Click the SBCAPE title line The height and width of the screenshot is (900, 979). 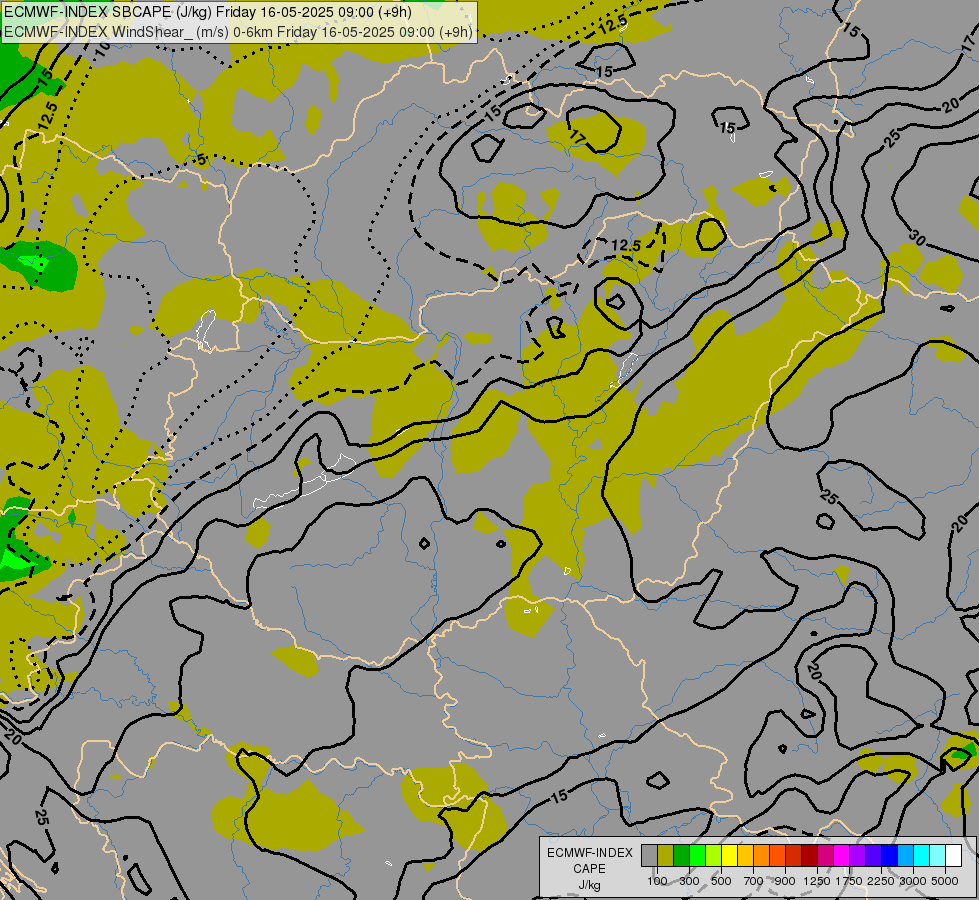click(x=207, y=12)
